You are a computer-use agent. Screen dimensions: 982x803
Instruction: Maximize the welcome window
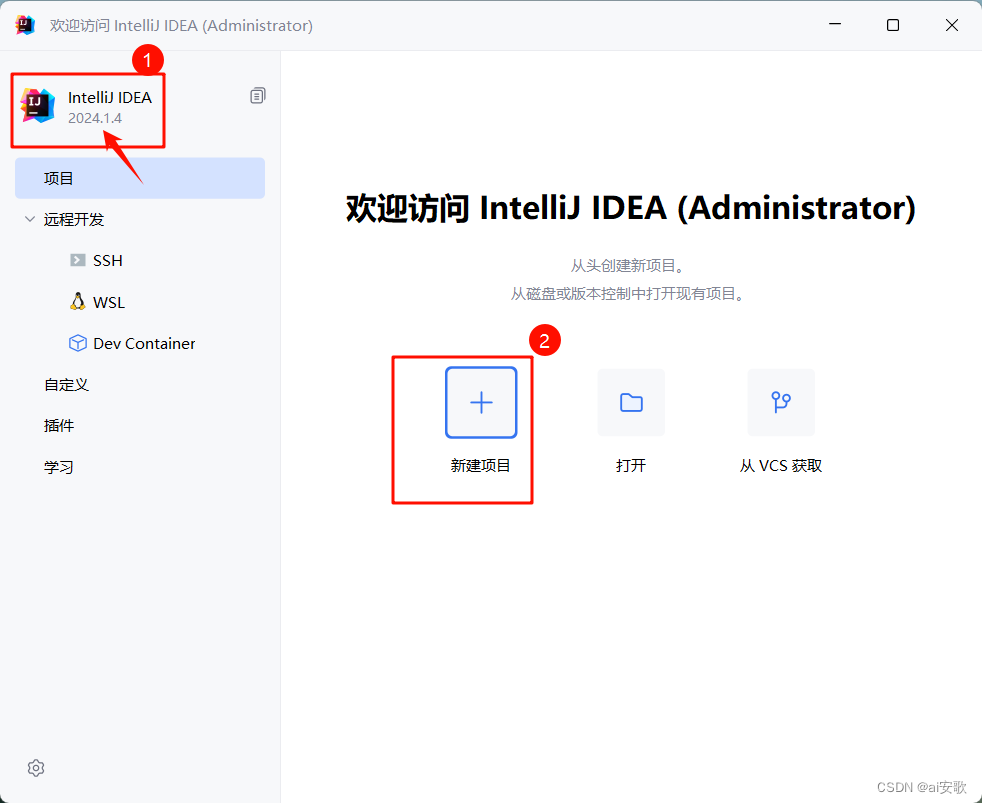pos(893,25)
